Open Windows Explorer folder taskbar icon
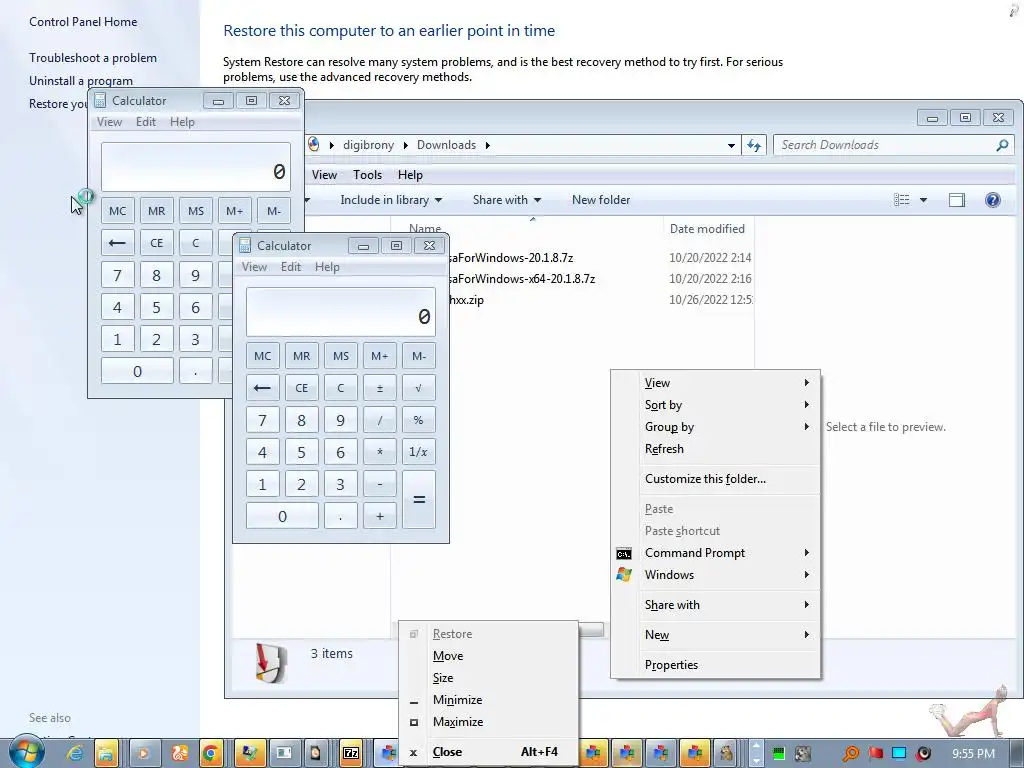1024x768 pixels. tap(106, 753)
